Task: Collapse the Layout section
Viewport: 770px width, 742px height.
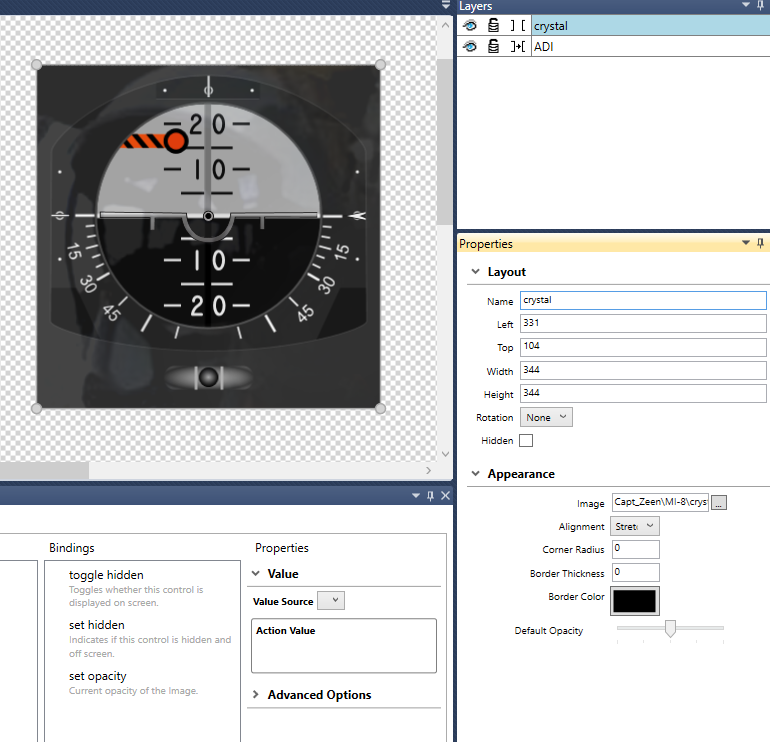Action: pyautogui.click(x=475, y=272)
